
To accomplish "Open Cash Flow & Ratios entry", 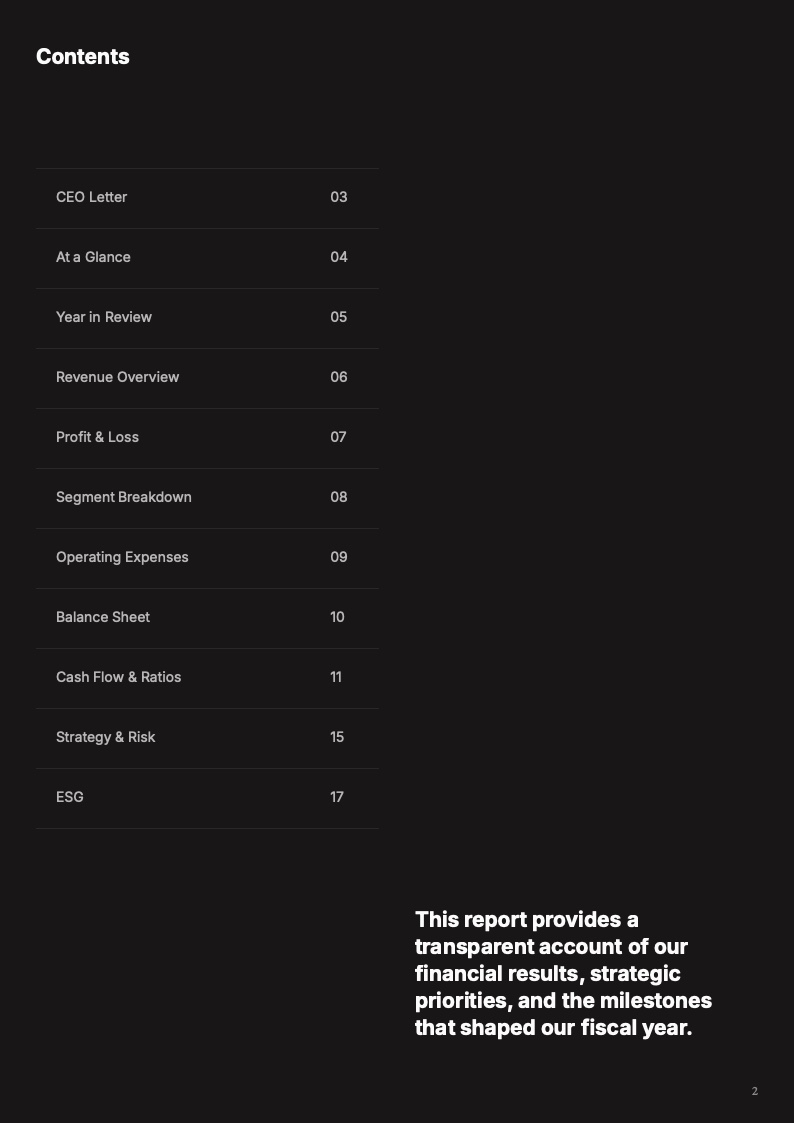I will click(x=118, y=677).
